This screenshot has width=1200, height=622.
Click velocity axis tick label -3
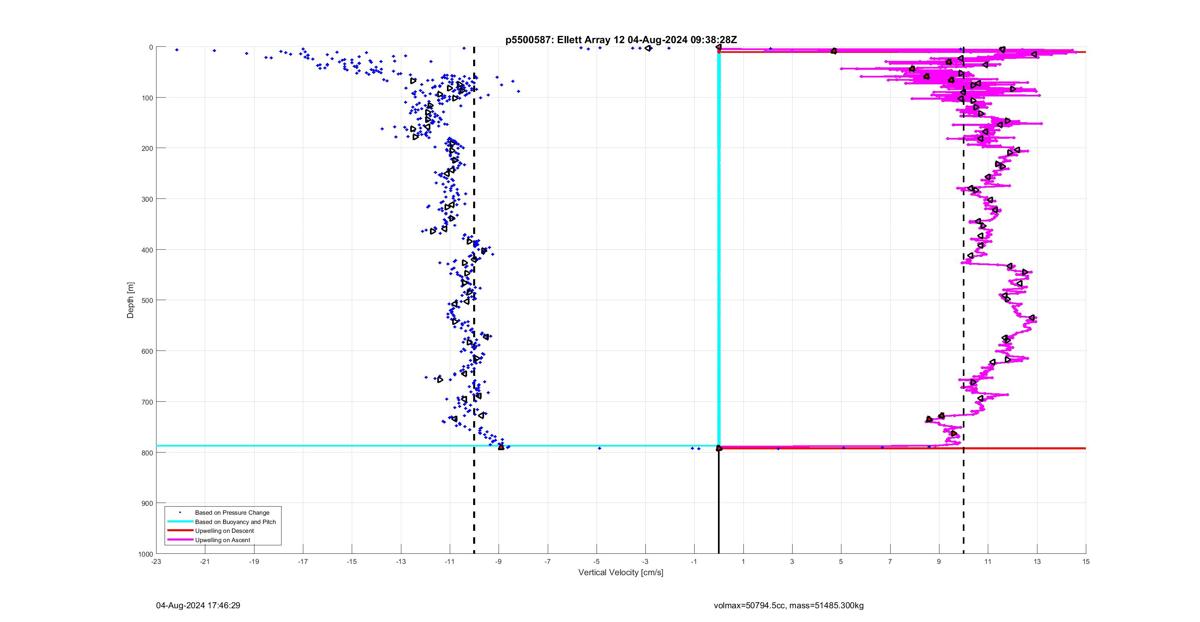[646, 562]
